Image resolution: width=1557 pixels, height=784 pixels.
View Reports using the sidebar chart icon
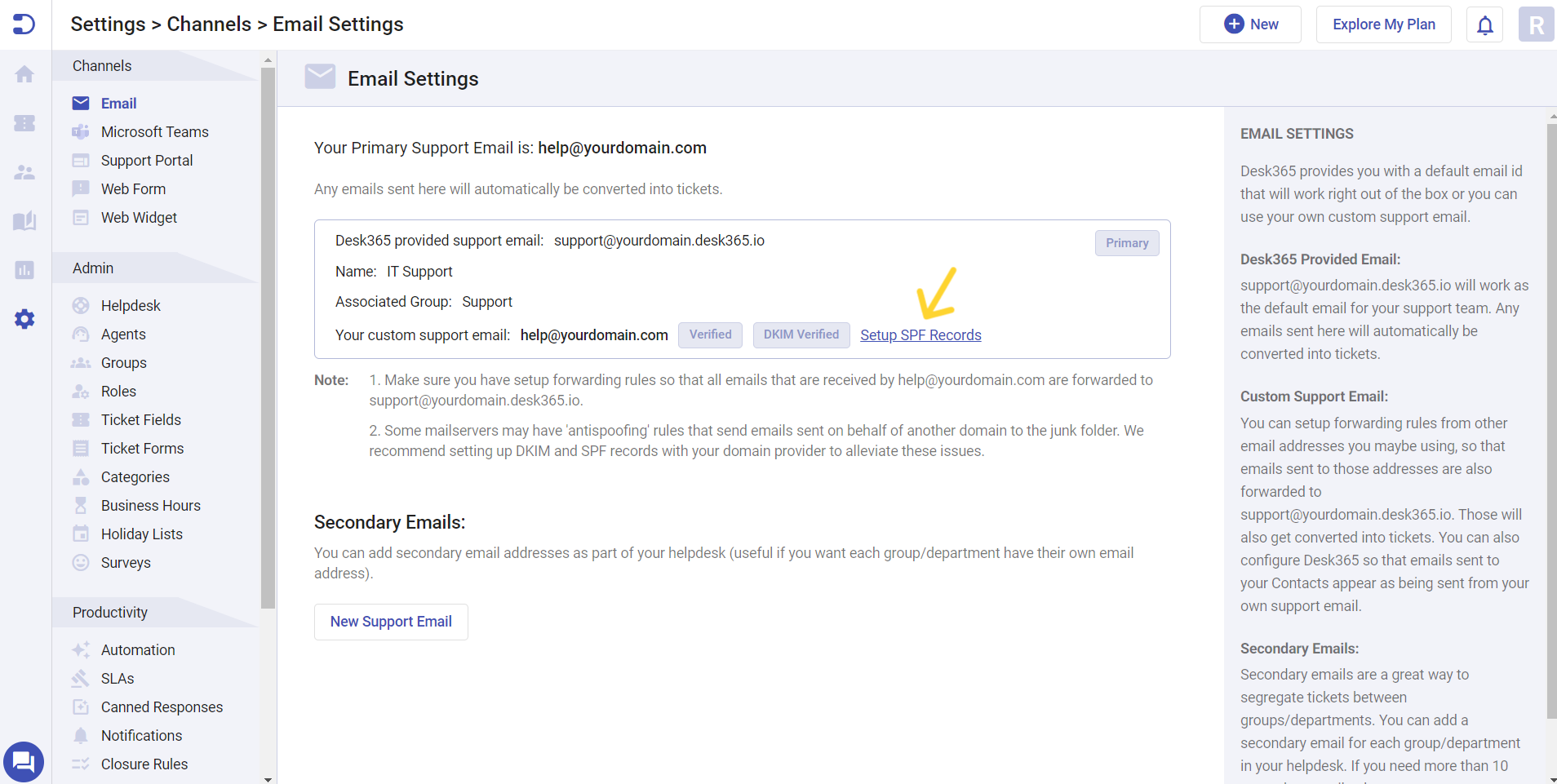point(24,270)
